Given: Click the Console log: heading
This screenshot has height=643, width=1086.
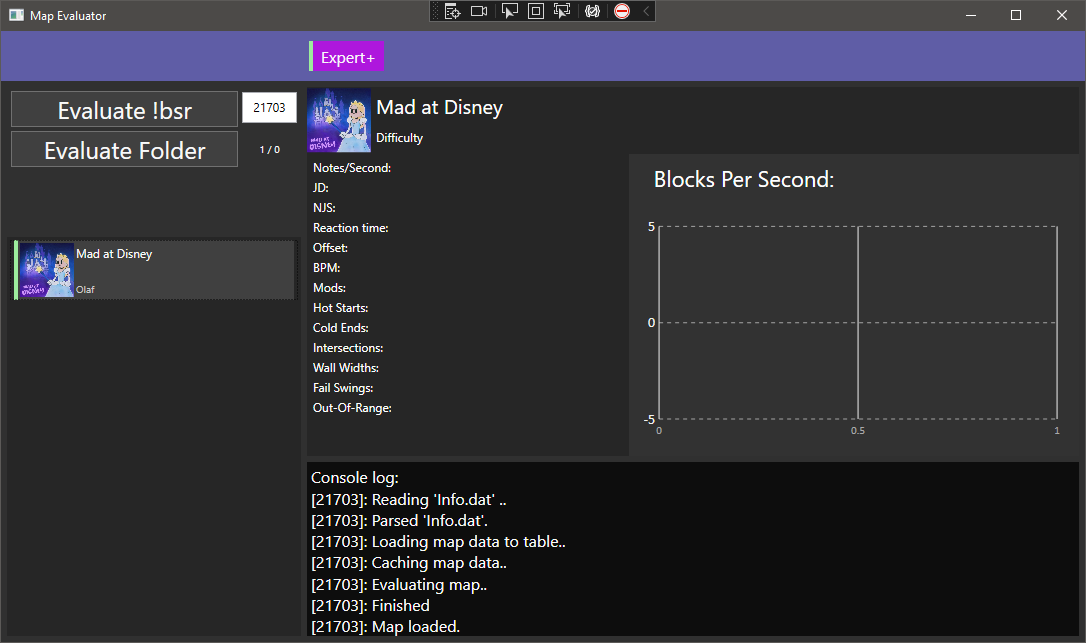Looking at the screenshot, I should pyautogui.click(x=355, y=477).
